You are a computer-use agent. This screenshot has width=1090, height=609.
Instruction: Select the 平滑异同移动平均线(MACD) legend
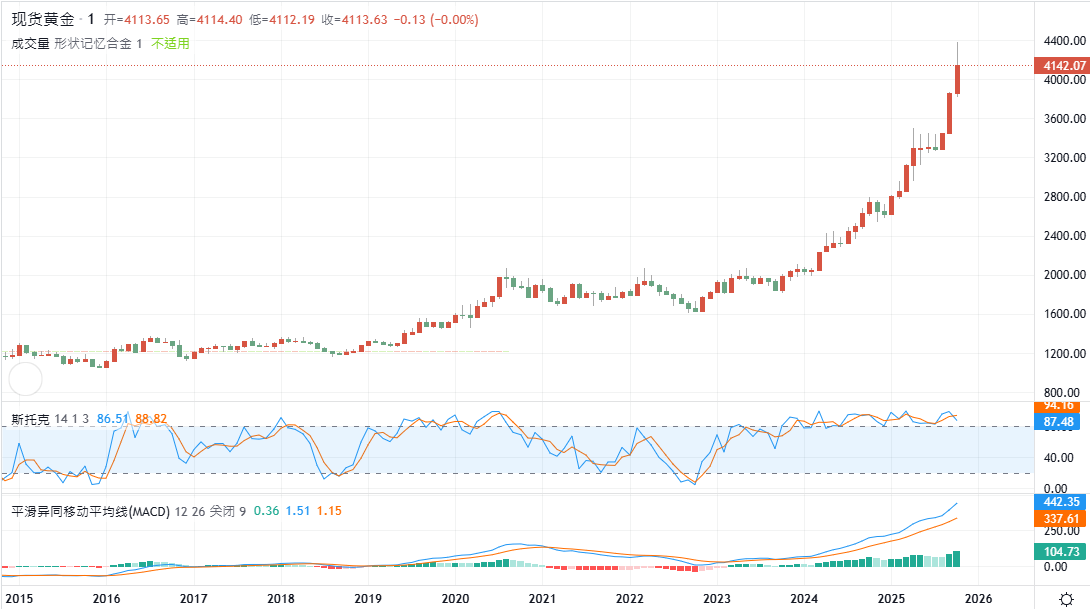point(89,511)
